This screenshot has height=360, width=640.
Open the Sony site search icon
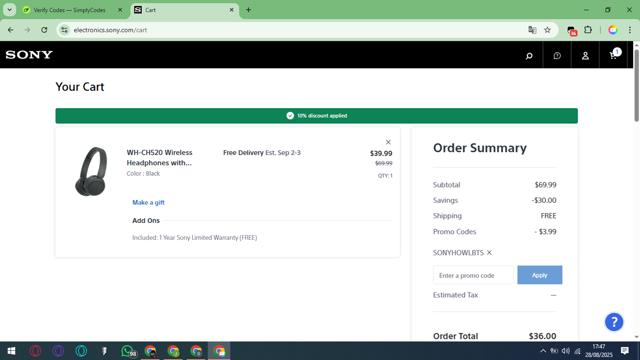point(529,56)
